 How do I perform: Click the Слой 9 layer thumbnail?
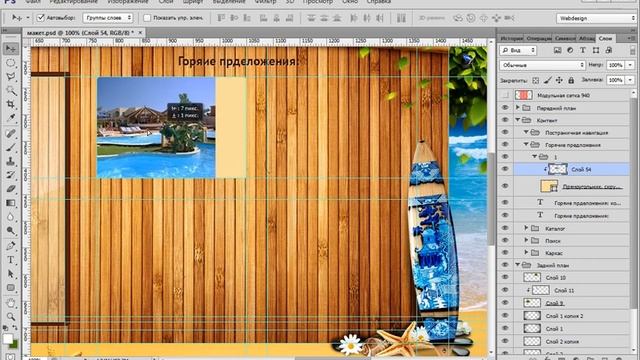tap(532, 303)
